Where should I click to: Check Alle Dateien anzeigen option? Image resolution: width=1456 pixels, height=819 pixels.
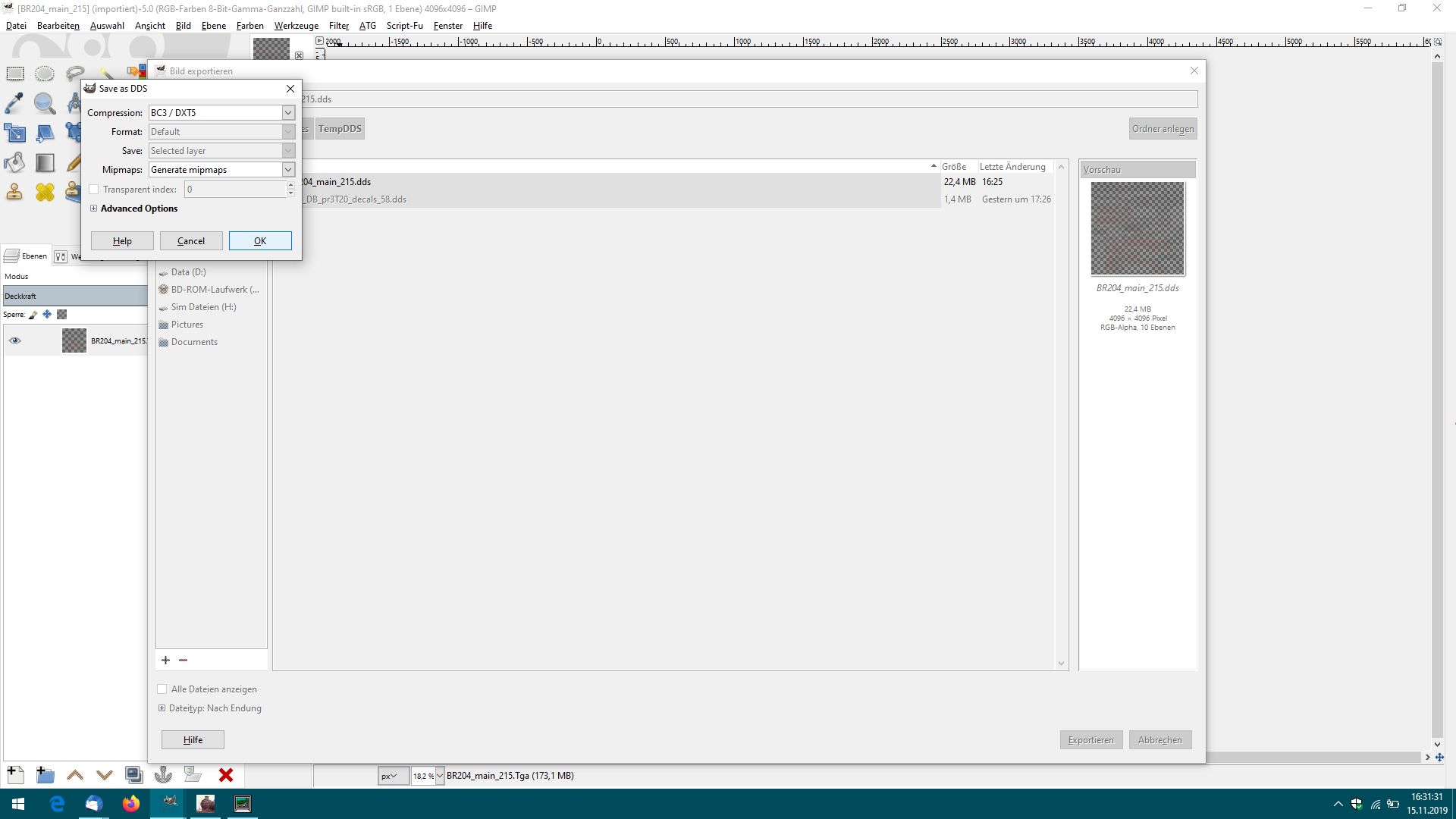click(162, 689)
